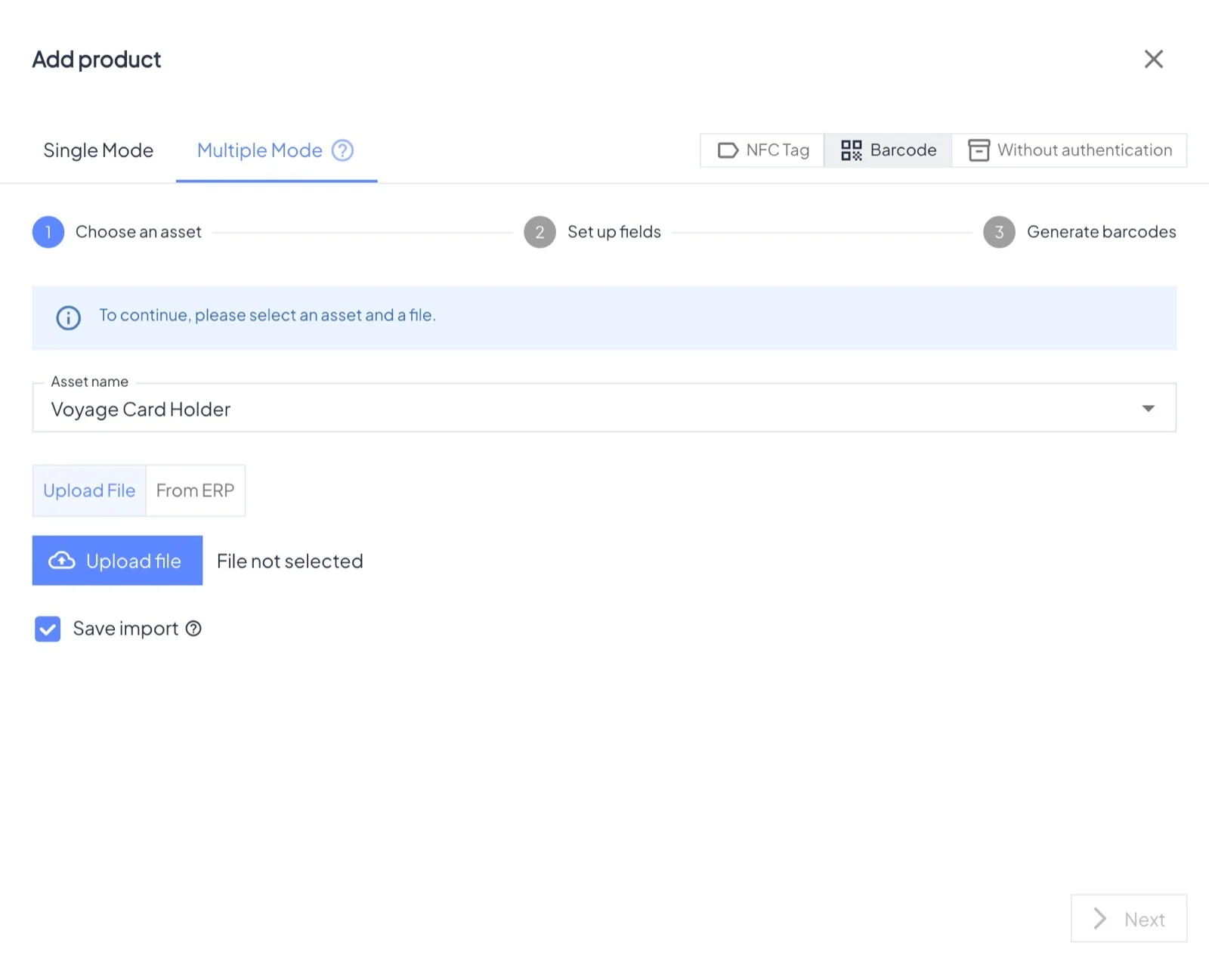The width and height of the screenshot is (1209, 980).
Task: Open Save import help icon
Action: pos(193,629)
